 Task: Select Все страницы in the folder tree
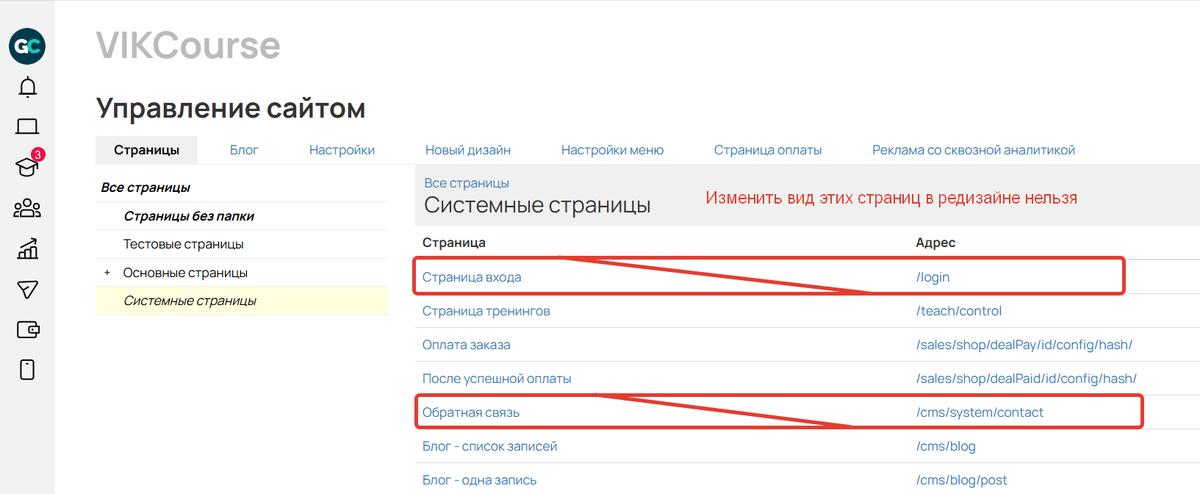146,187
